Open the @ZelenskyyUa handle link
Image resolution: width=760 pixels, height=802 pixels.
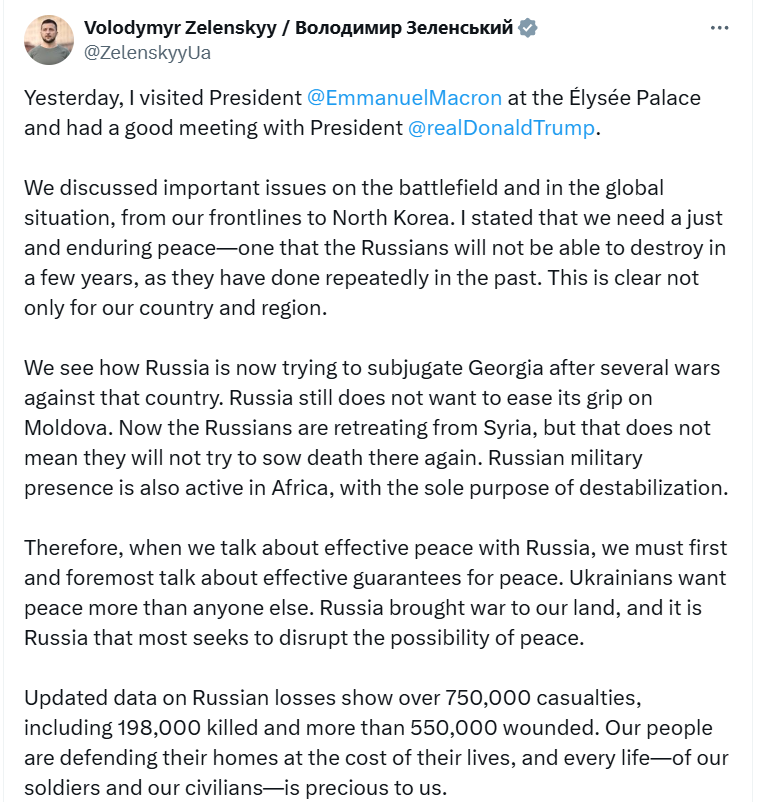click(148, 52)
